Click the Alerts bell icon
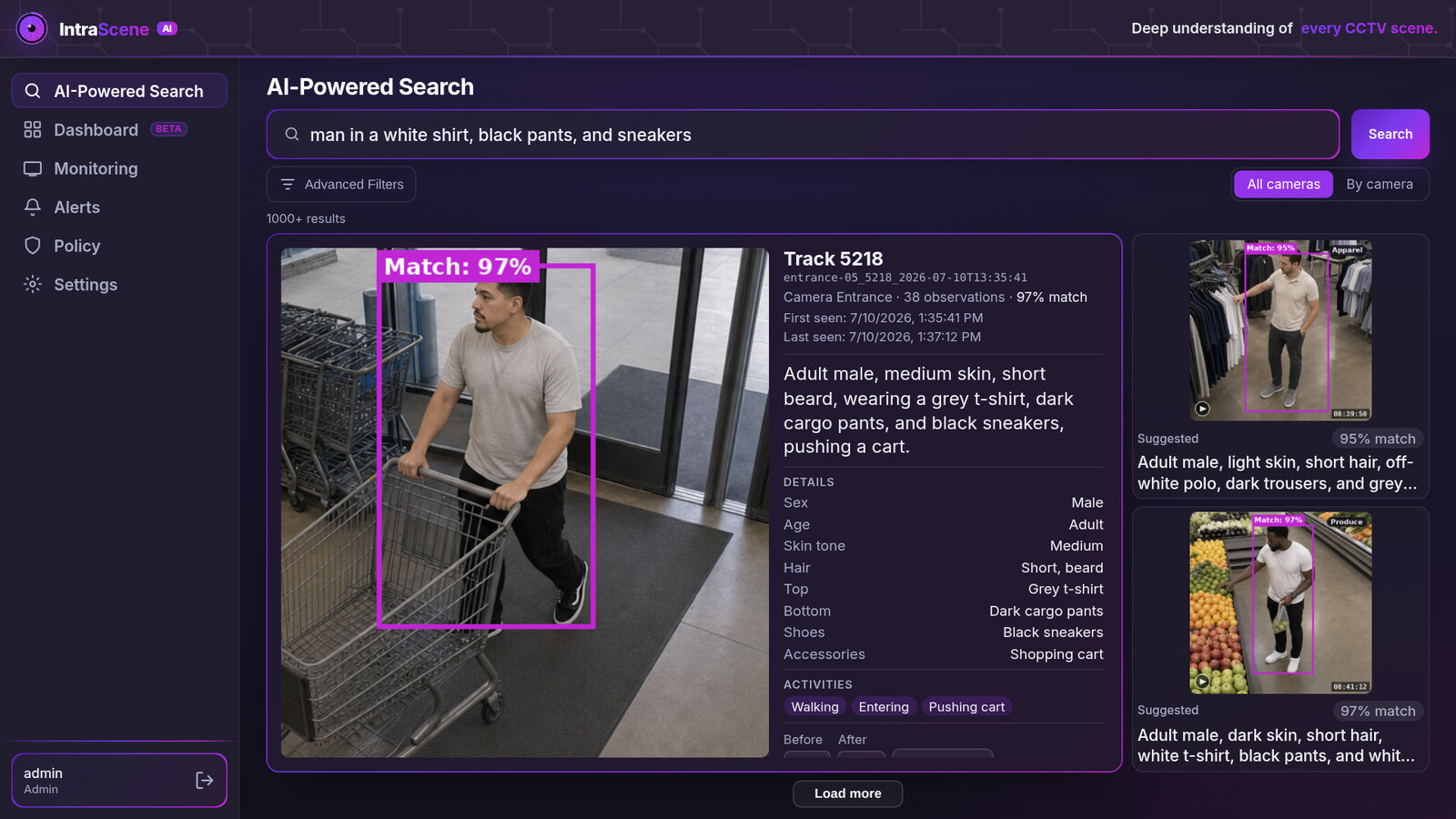Image resolution: width=1456 pixels, height=819 pixels. click(33, 207)
